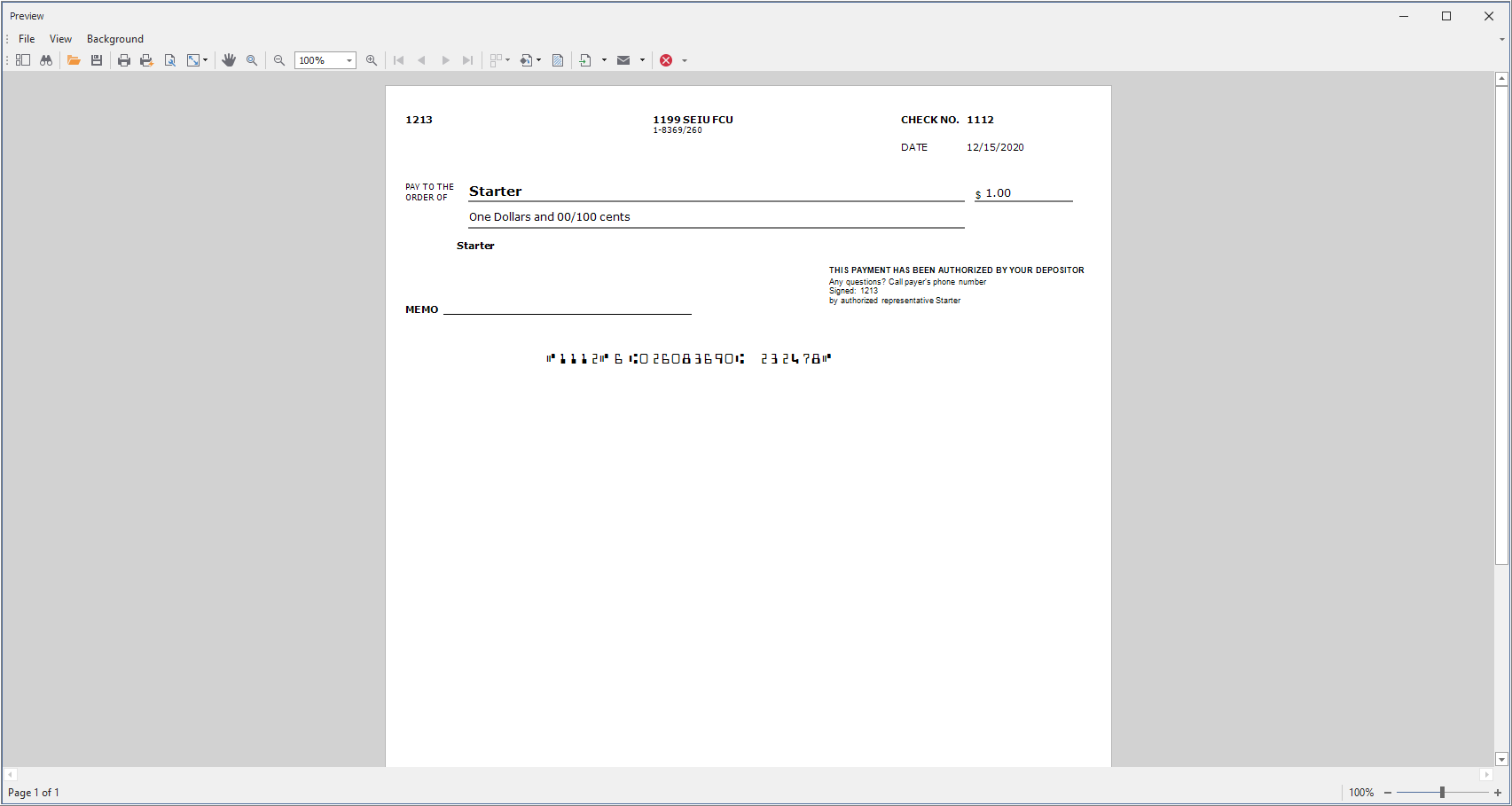Click the Open folder icon

74,60
